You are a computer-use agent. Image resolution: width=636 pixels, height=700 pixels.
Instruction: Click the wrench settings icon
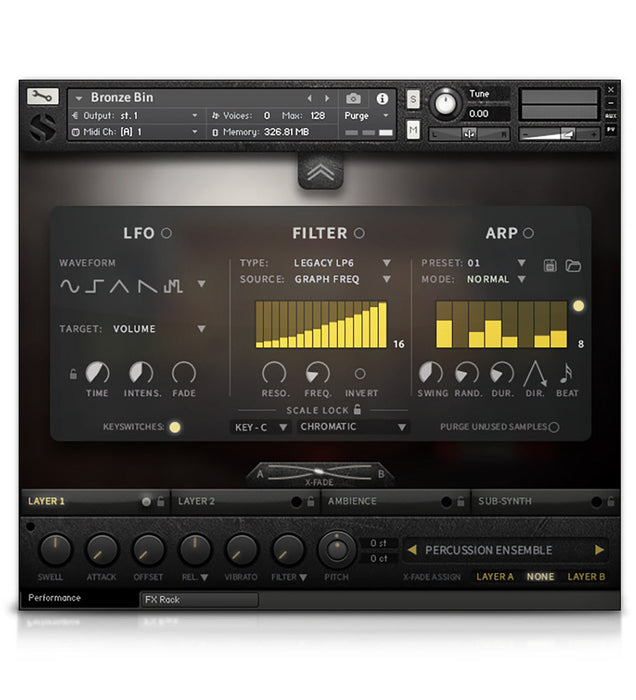point(42,97)
